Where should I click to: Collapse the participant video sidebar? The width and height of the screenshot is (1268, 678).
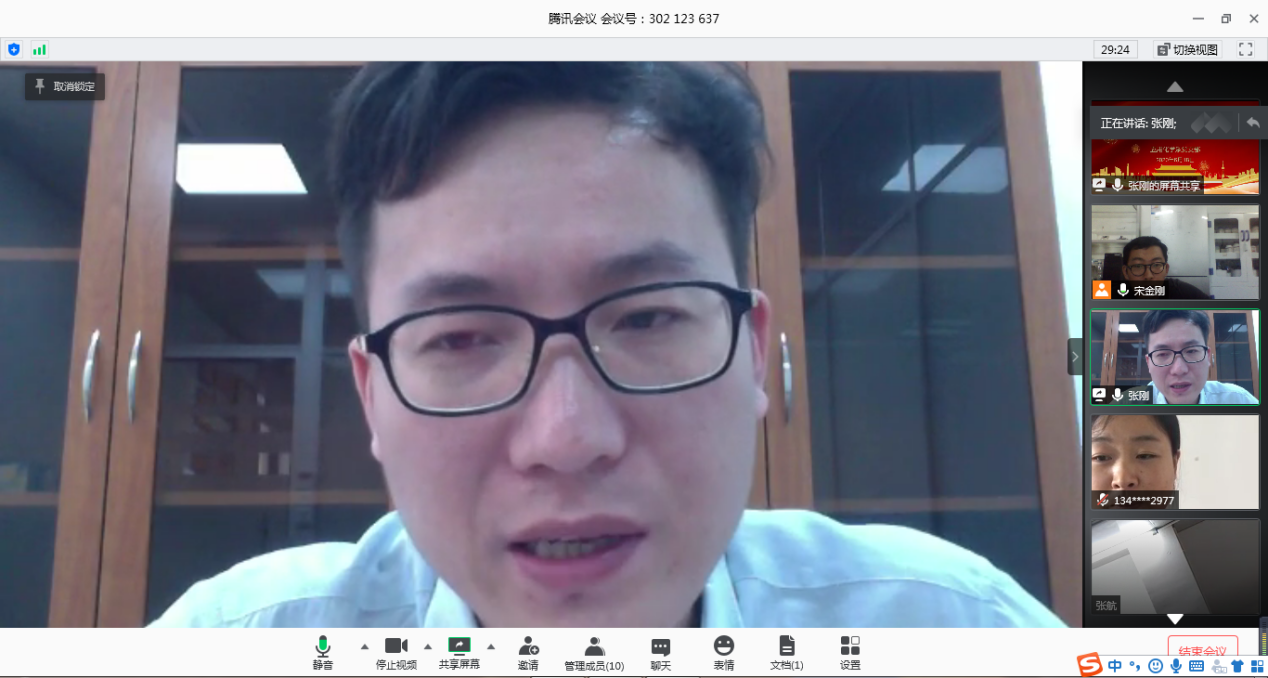click(x=1075, y=356)
